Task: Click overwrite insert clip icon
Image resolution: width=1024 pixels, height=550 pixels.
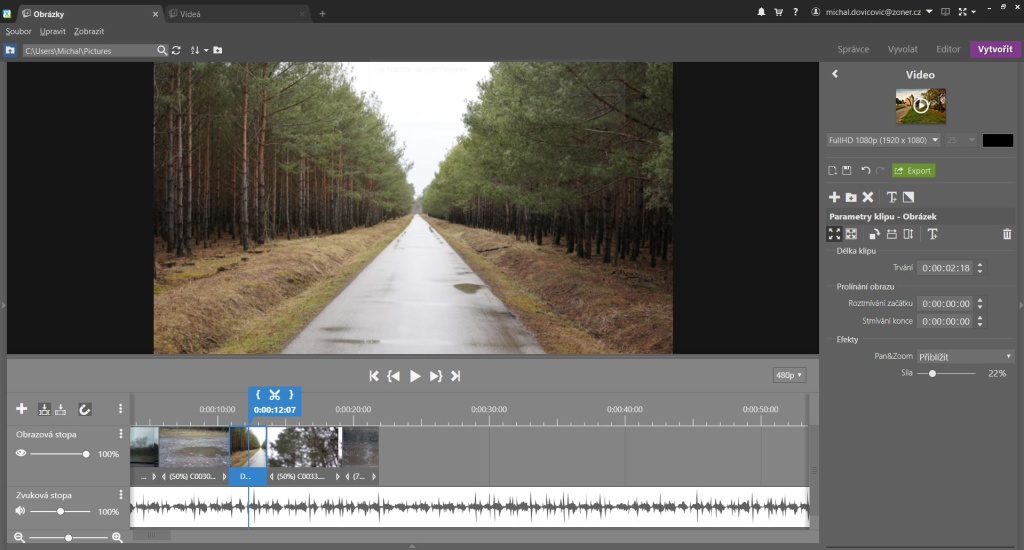Action: [61, 410]
